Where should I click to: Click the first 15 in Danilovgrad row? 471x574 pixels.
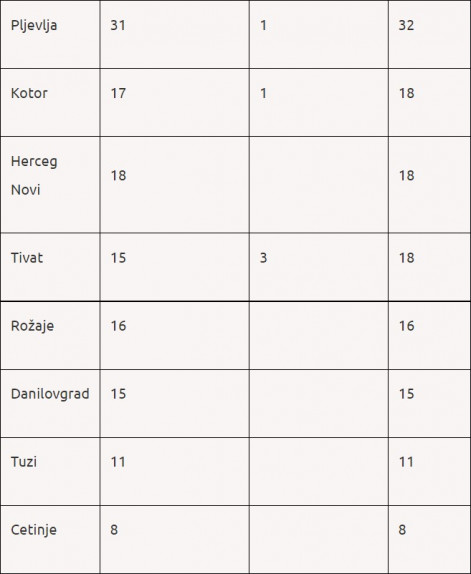(118, 394)
